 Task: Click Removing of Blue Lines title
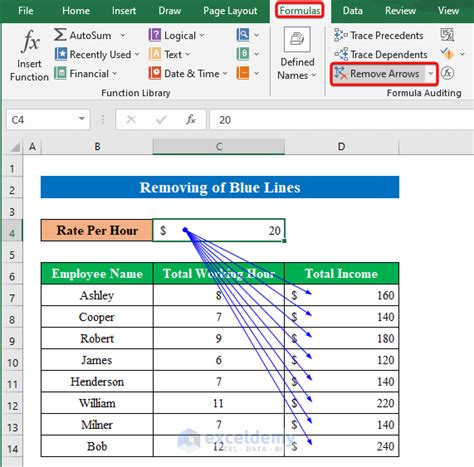(220, 187)
